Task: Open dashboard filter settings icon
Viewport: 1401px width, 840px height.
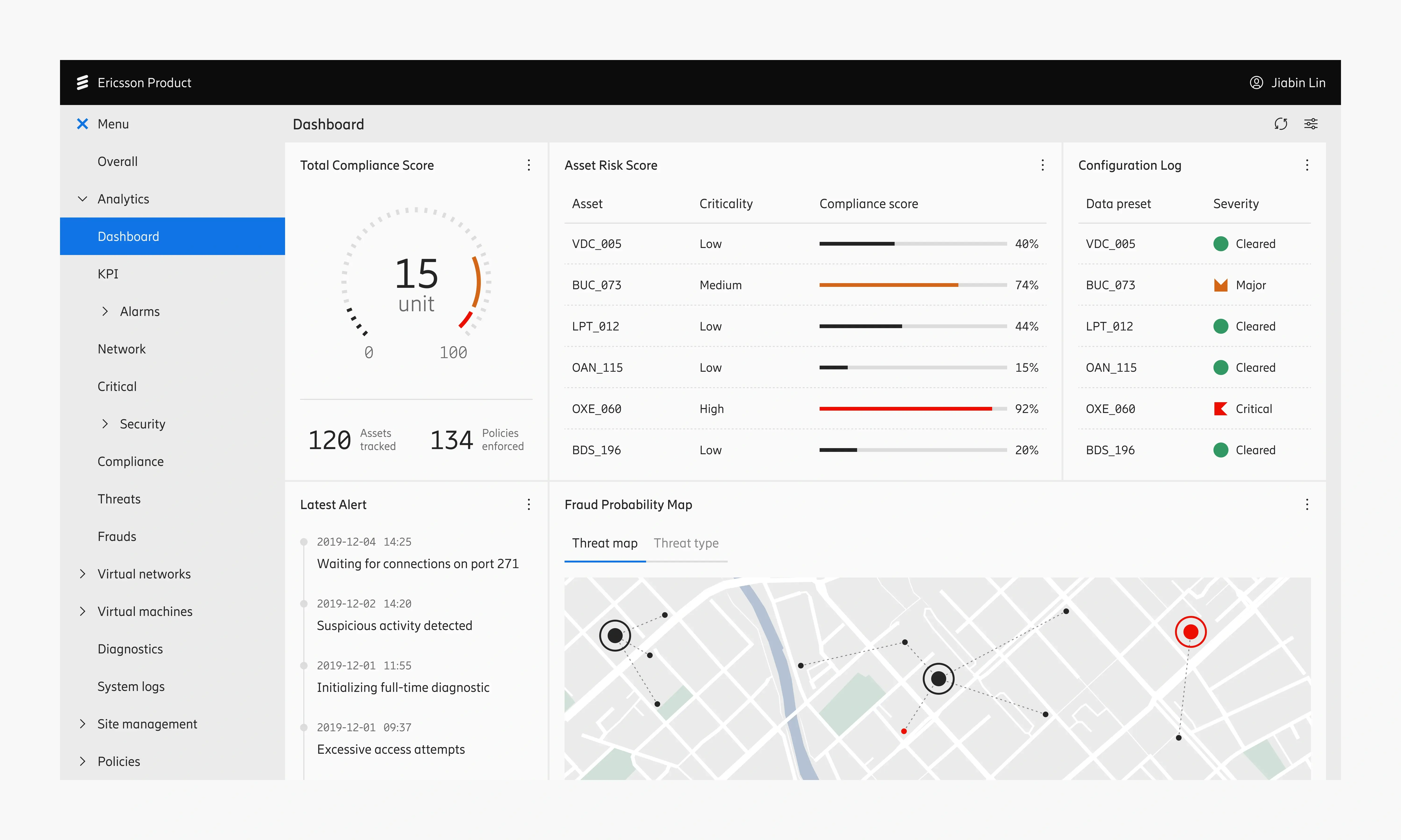Action: [1311, 124]
